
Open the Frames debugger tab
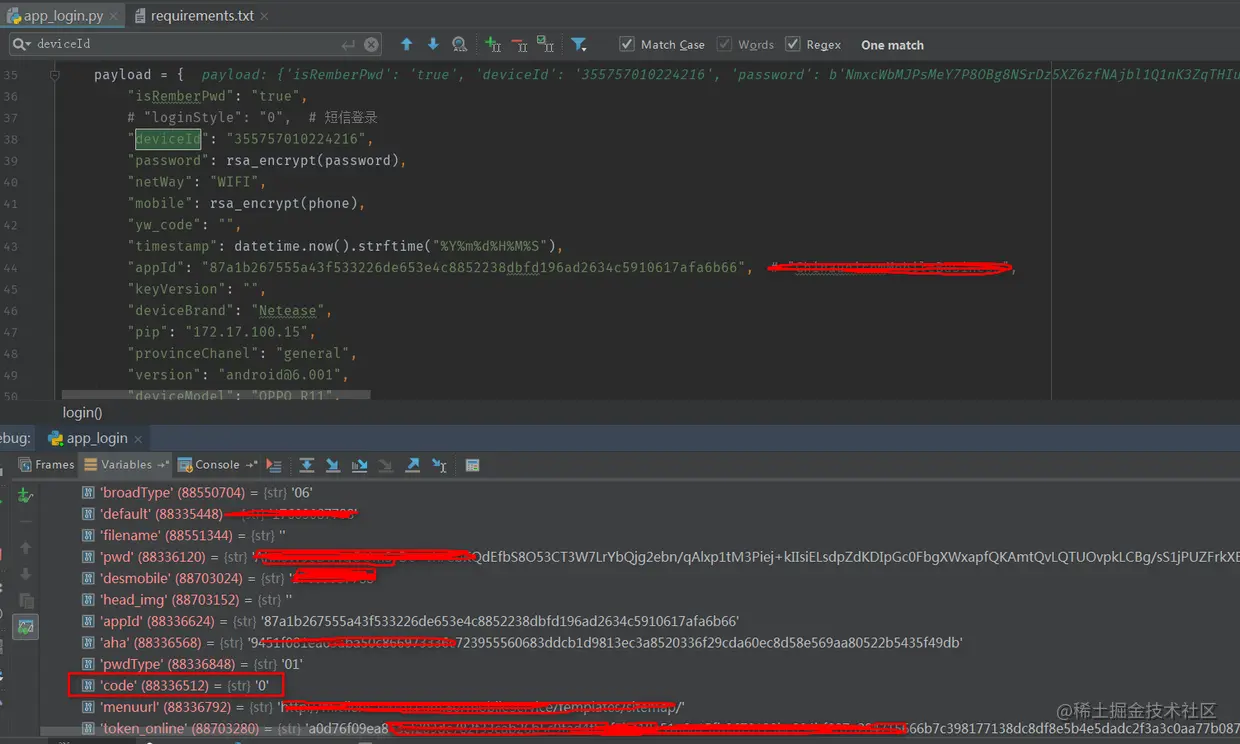tap(46, 464)
